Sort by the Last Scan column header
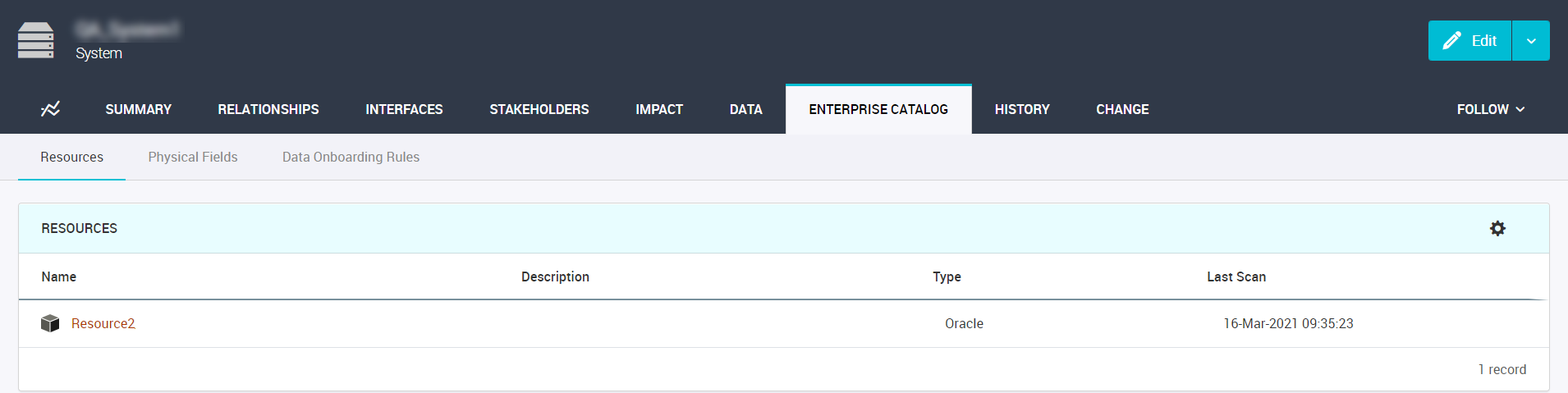The height and width of the screenshot is (393, 1568). click(1236, 276)
